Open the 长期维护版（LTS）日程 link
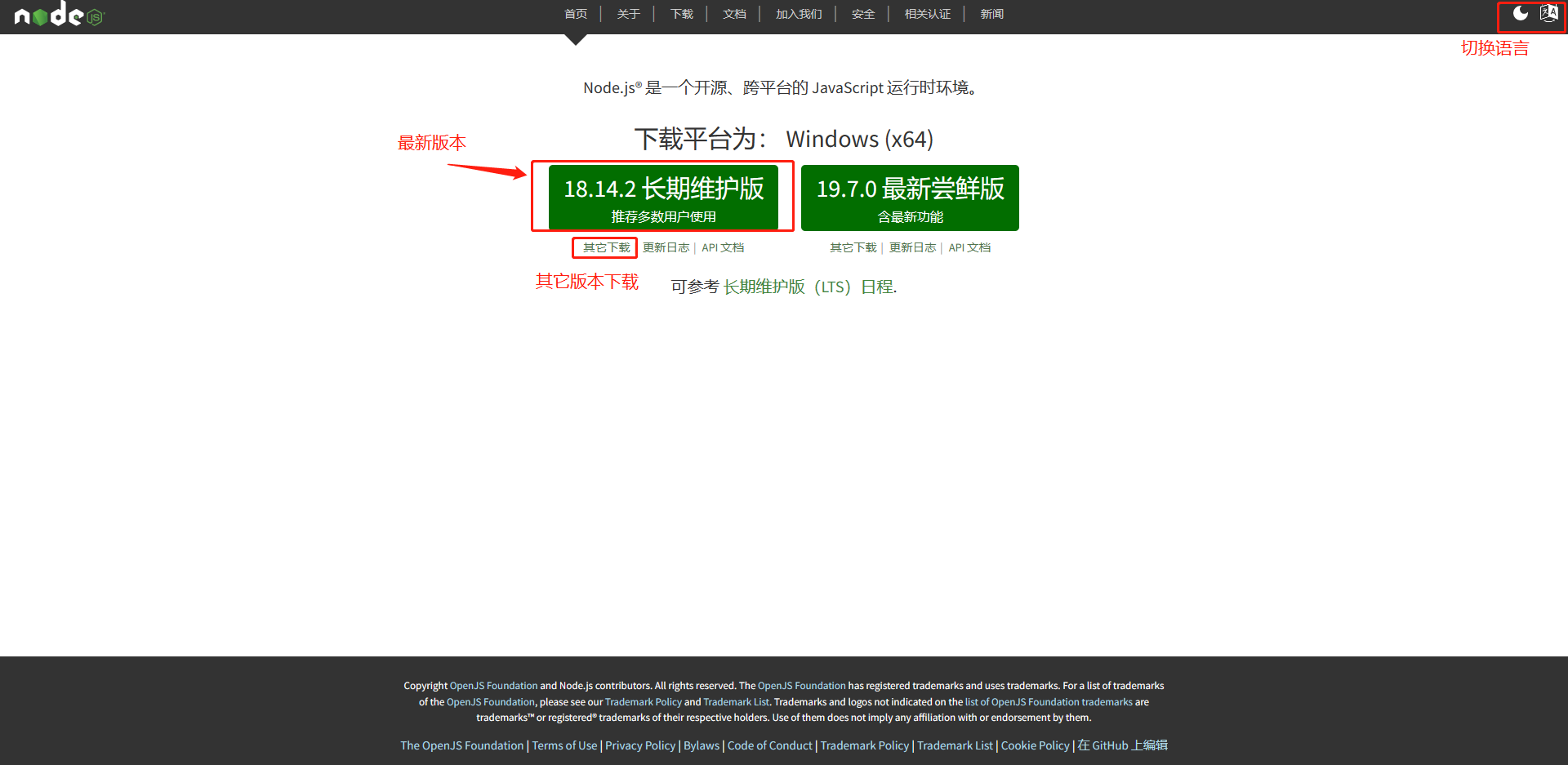This screenshot has height=765, width=1568. (x=808, y=287)
